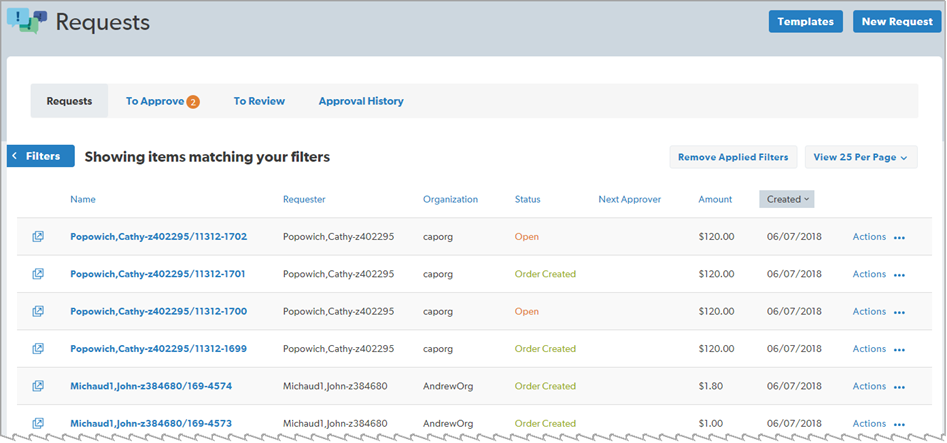The height and width of the screenshot is (443, 947).
Task: Click the ellipsis icon for request 11312-1702
Action: click(x=899, y=238)
